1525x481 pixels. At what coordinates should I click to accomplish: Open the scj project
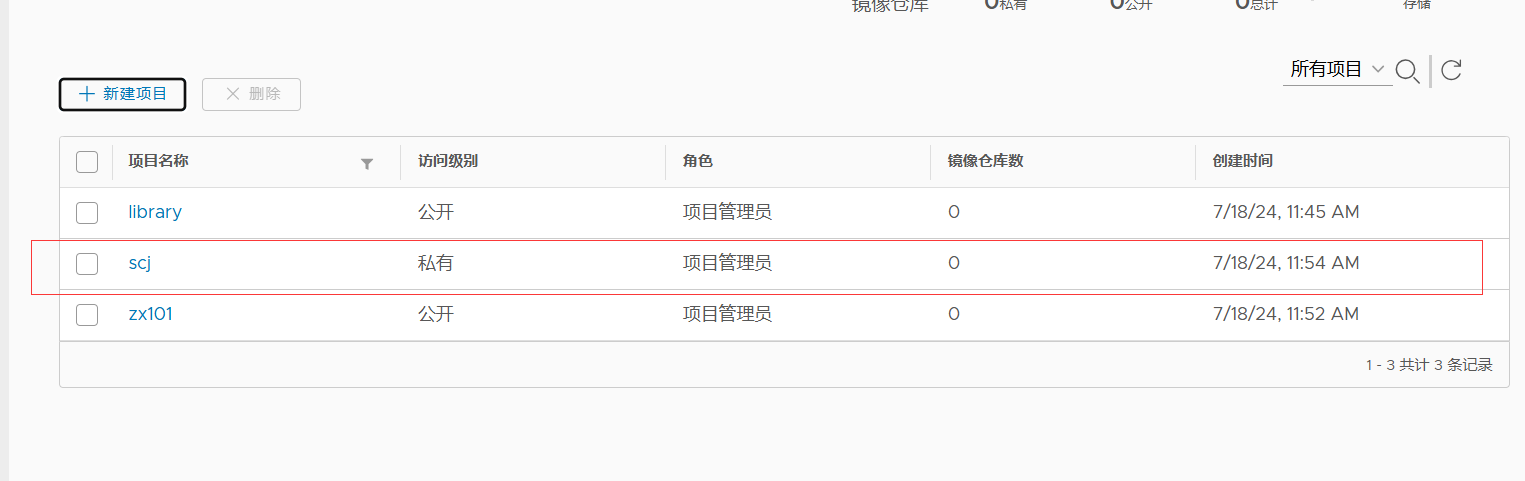(x=139, y=263)
